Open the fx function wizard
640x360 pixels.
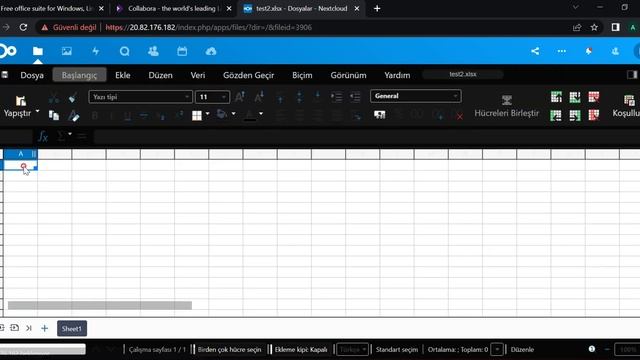43,136
